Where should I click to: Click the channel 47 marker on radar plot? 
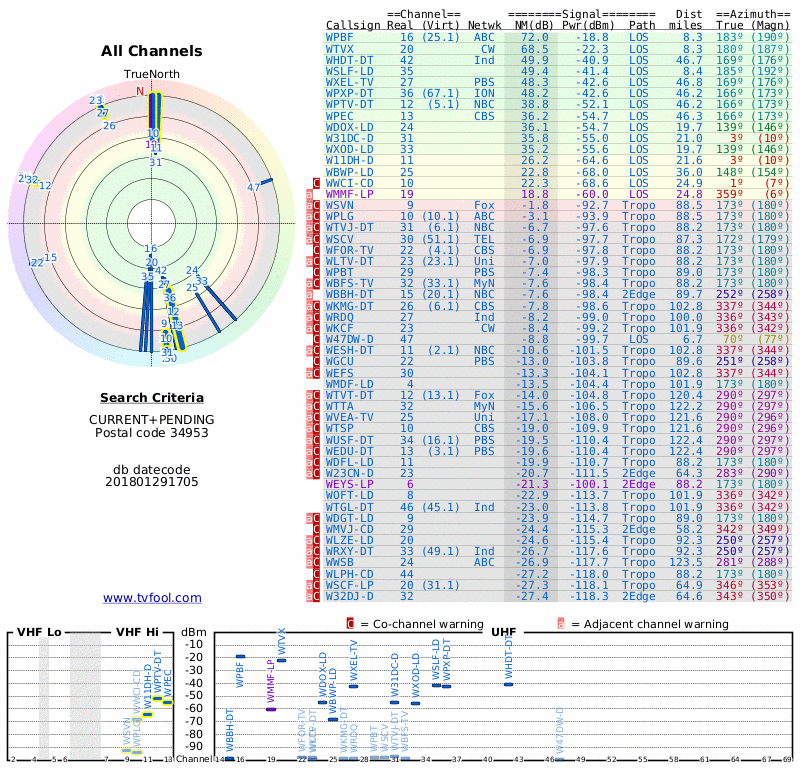[x=254, y=187]
